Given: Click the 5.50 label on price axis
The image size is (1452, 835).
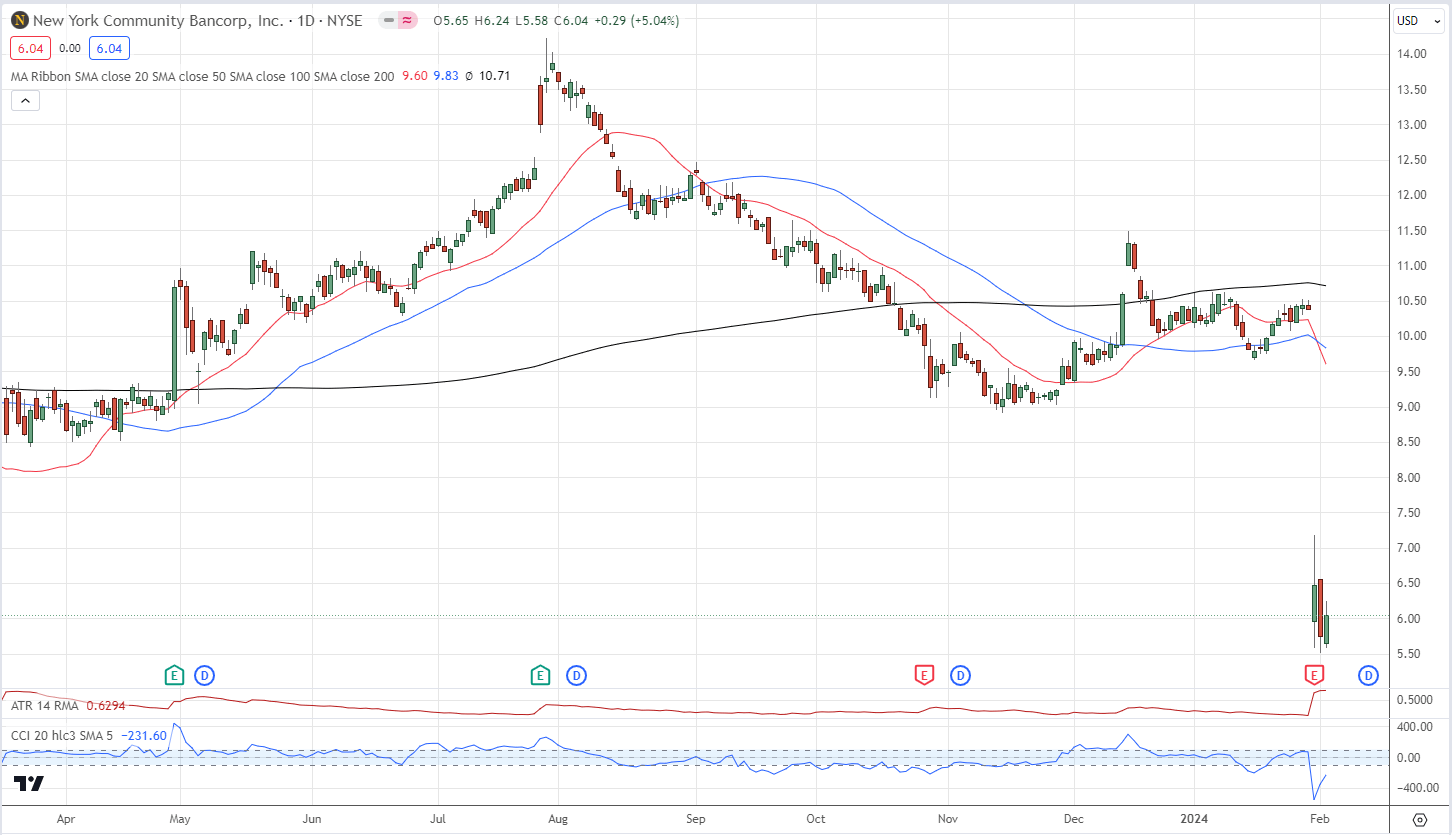Looking at the screenshot, I should (1411, 654).
